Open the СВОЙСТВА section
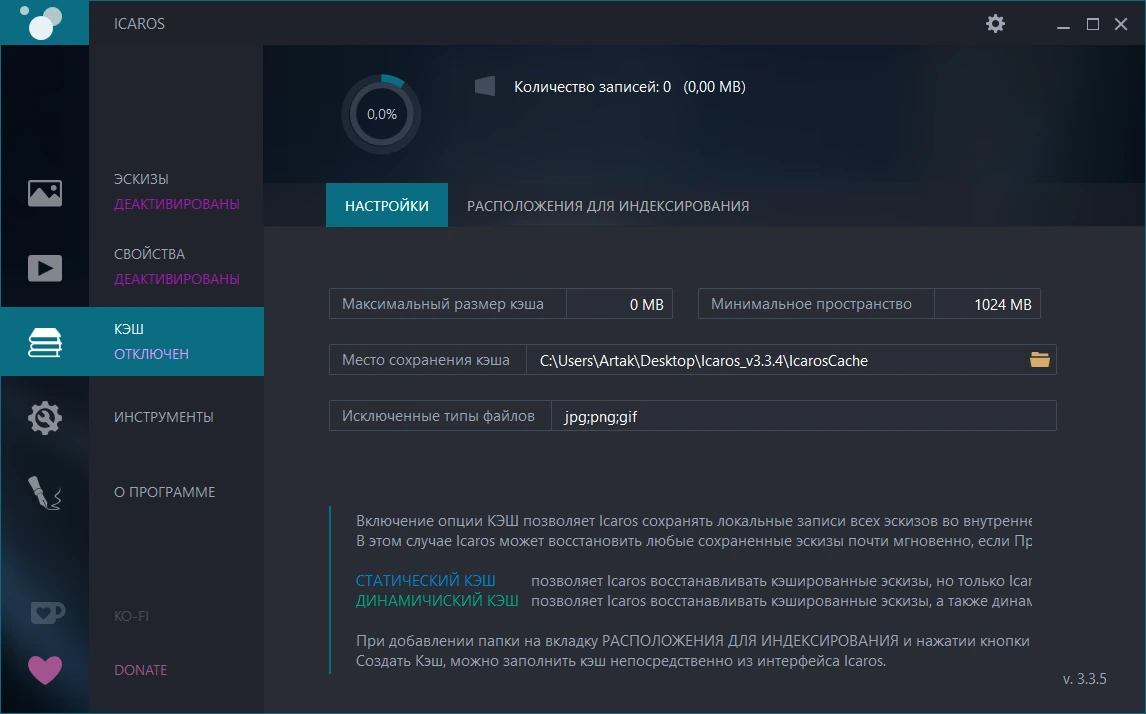The image size is (1146, 714). 149,254
